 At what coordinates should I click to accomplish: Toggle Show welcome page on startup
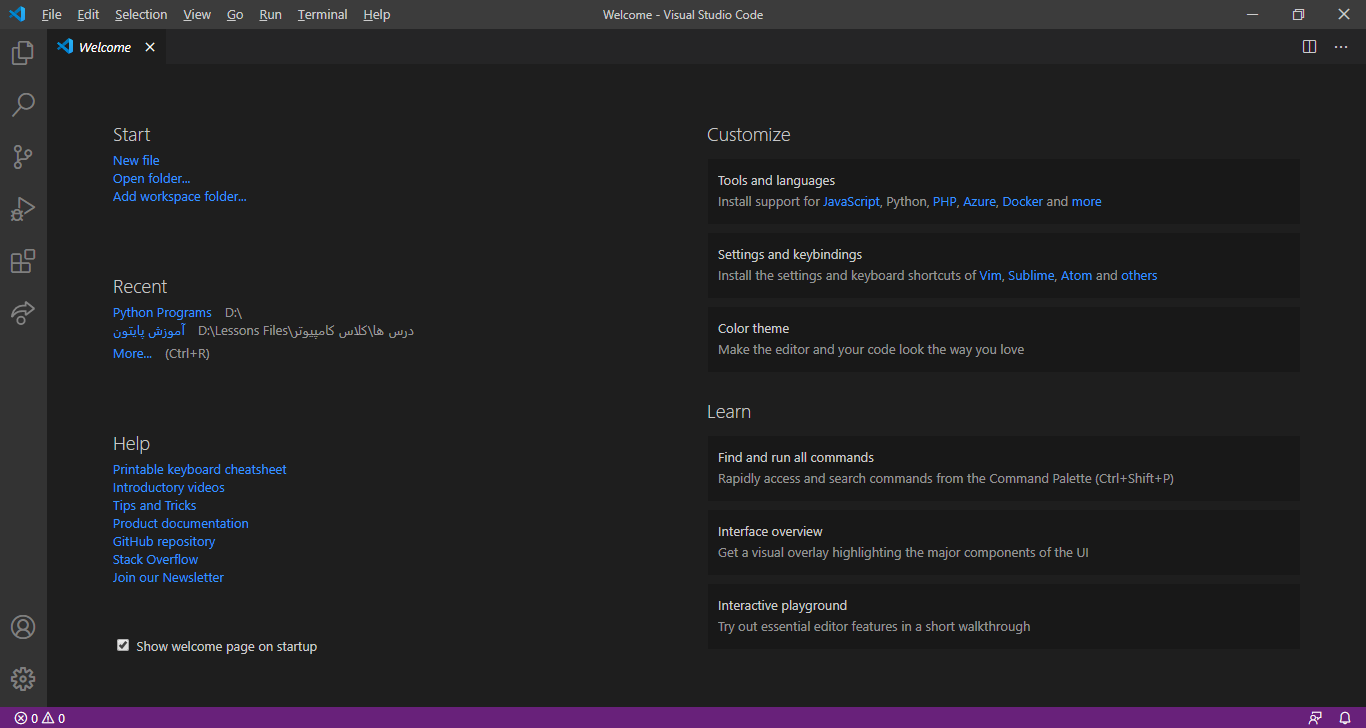tap(123, 646)
